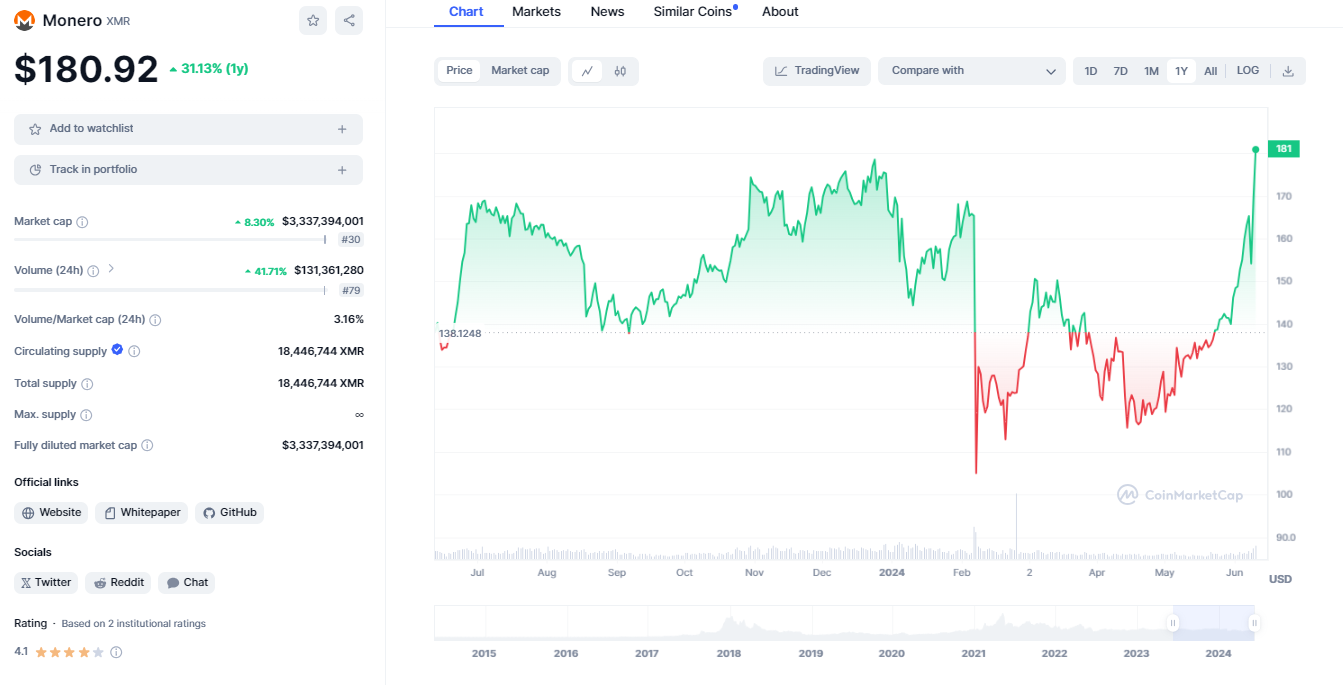Click the left range slider handle
Viewport: 1343px width, 685px height.
point(1173,623)
